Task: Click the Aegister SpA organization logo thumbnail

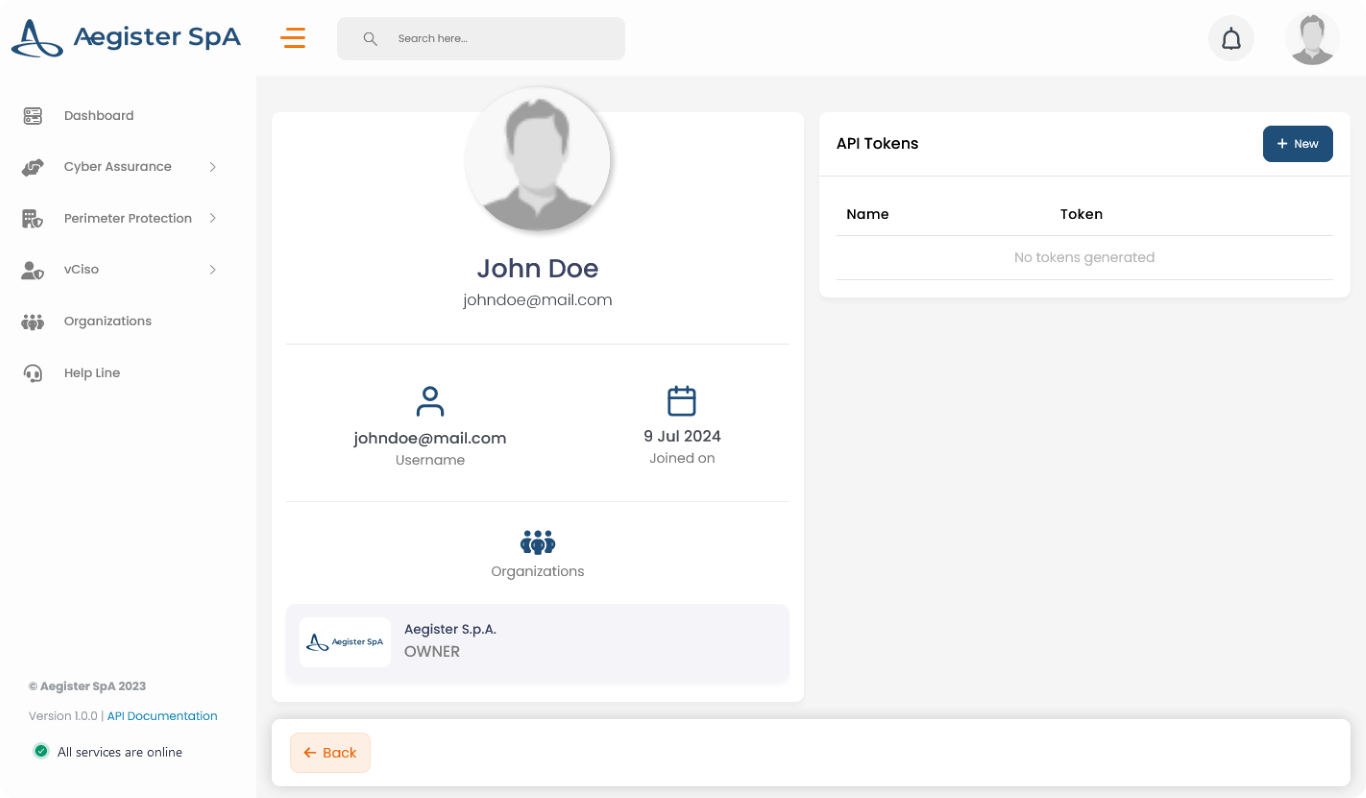Action: click(x=345, y=642)
